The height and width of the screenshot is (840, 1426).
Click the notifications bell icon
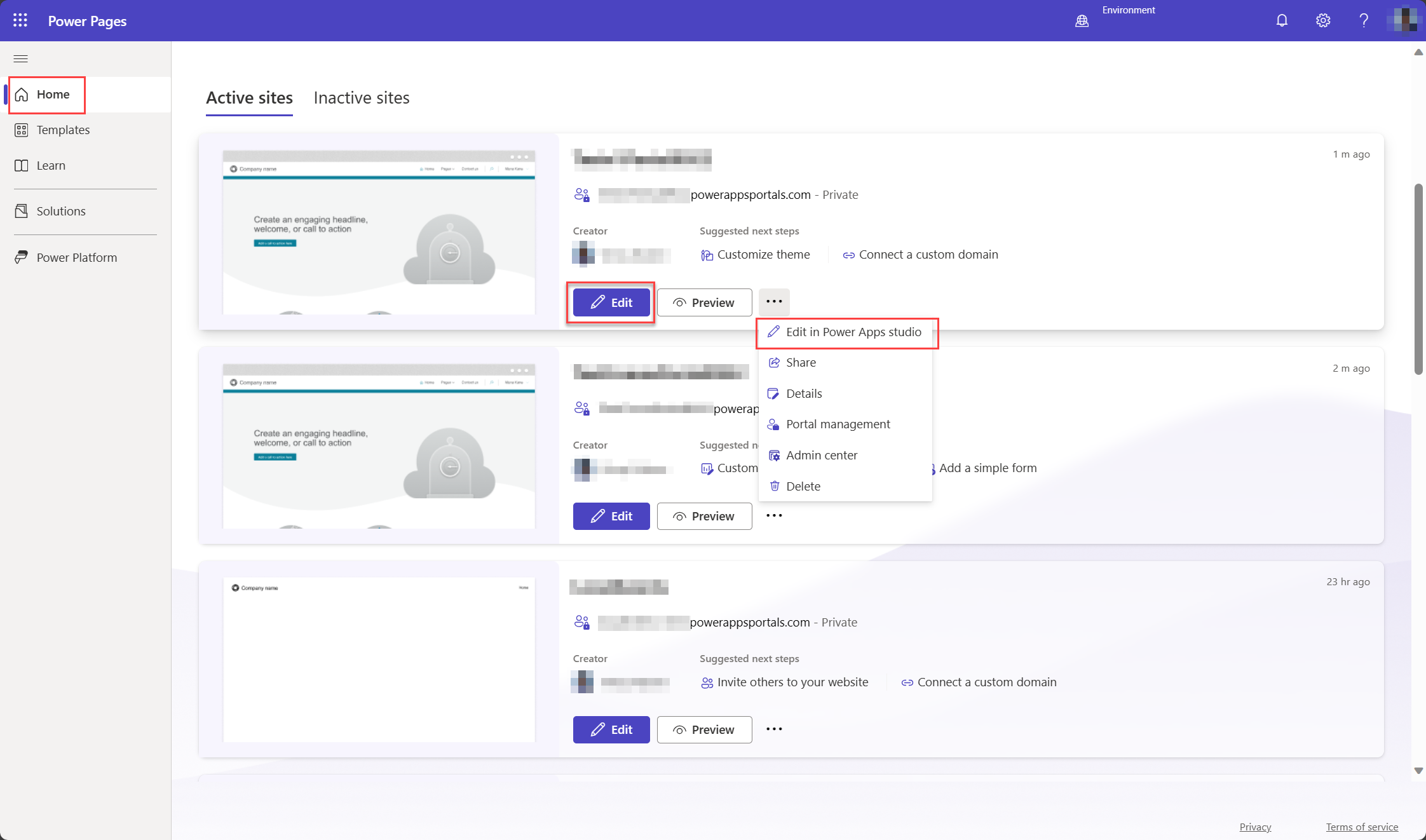click(x=1281, y=20)
